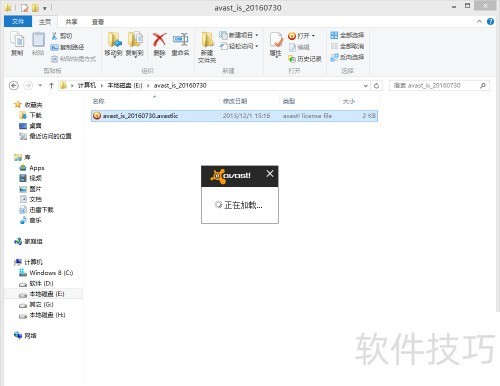This screenshot has width=500, height=386.
Task: Select 下载 (Downloads) in navigation pane
Action: pos(35,115)
